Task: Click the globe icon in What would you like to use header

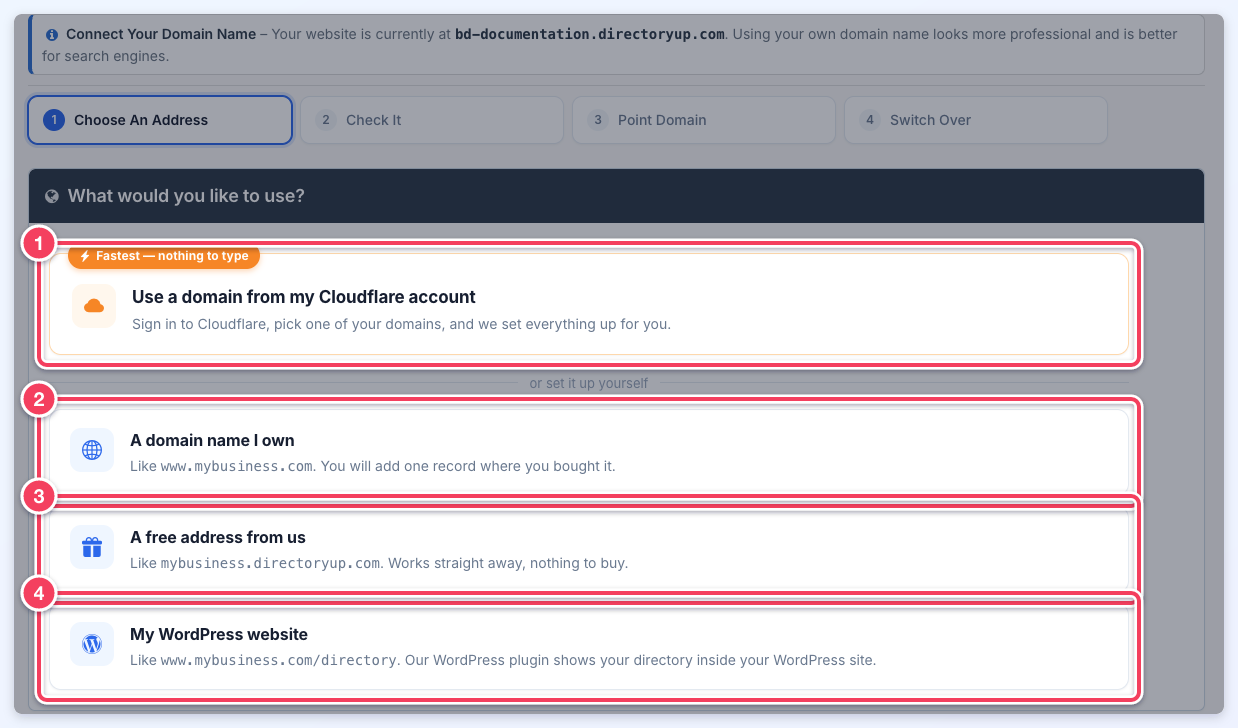Action: click(x=52, y=196)
